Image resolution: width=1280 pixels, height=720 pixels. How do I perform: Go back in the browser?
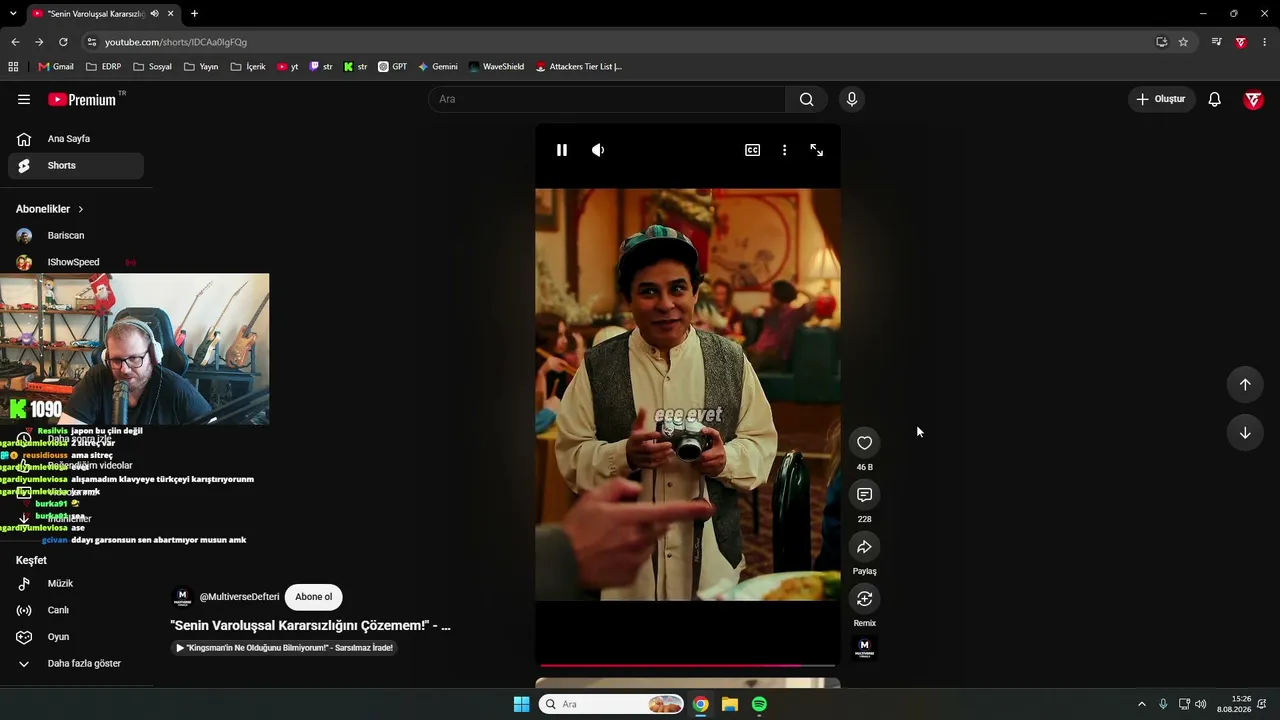point(15,42)
